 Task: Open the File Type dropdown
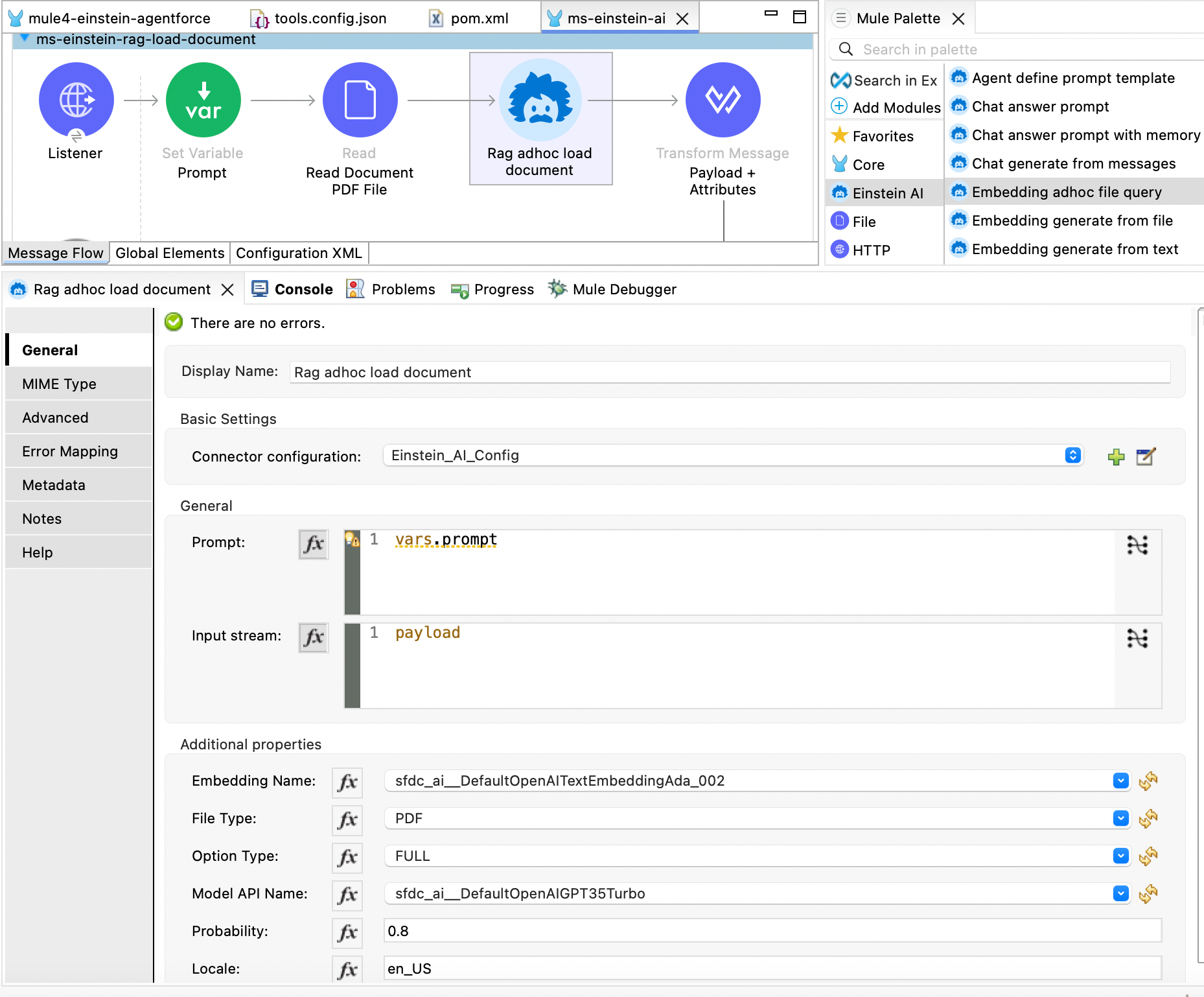click(1120, 818)
